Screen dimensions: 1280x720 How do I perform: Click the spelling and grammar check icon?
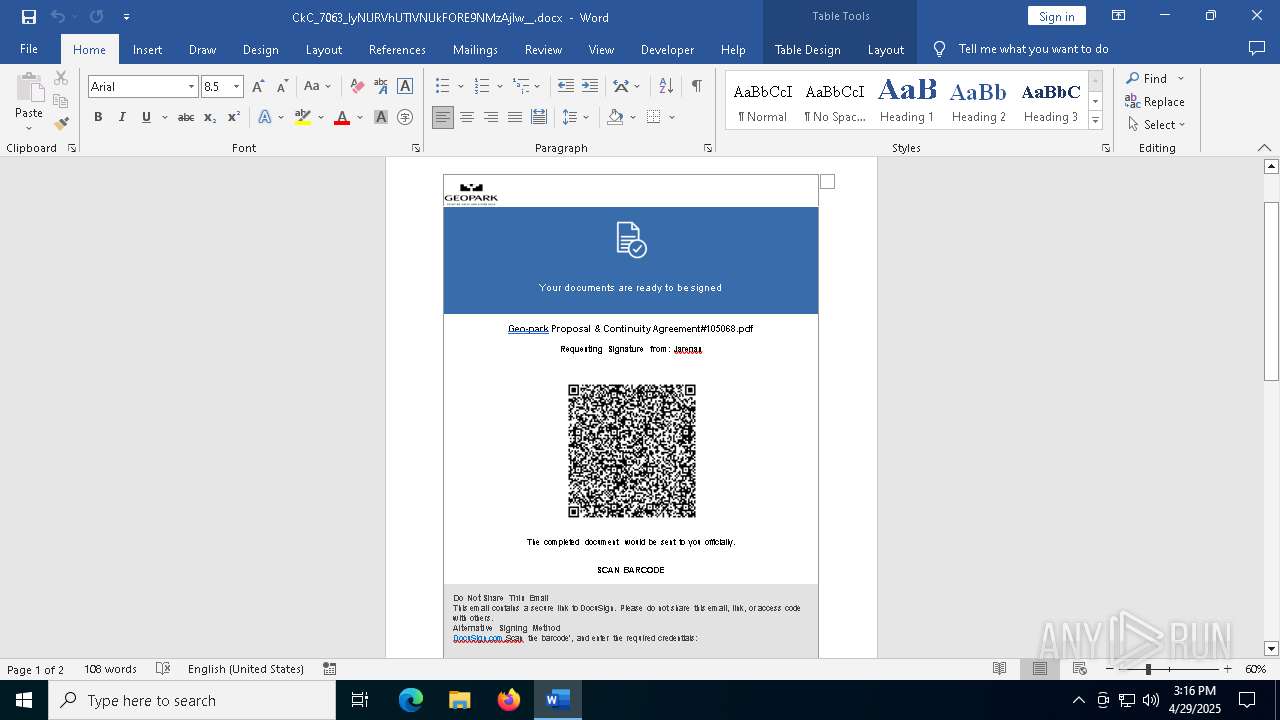click(163, 669)
